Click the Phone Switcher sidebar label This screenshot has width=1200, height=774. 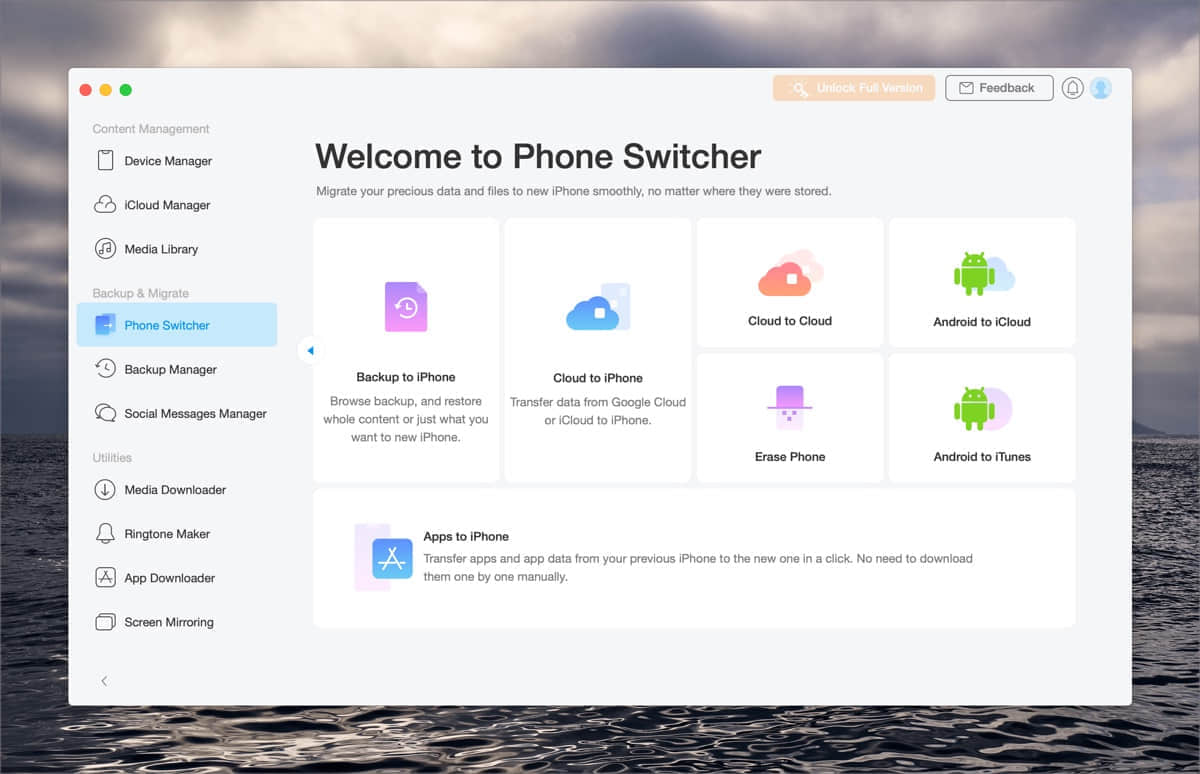[x=167, y=325]
